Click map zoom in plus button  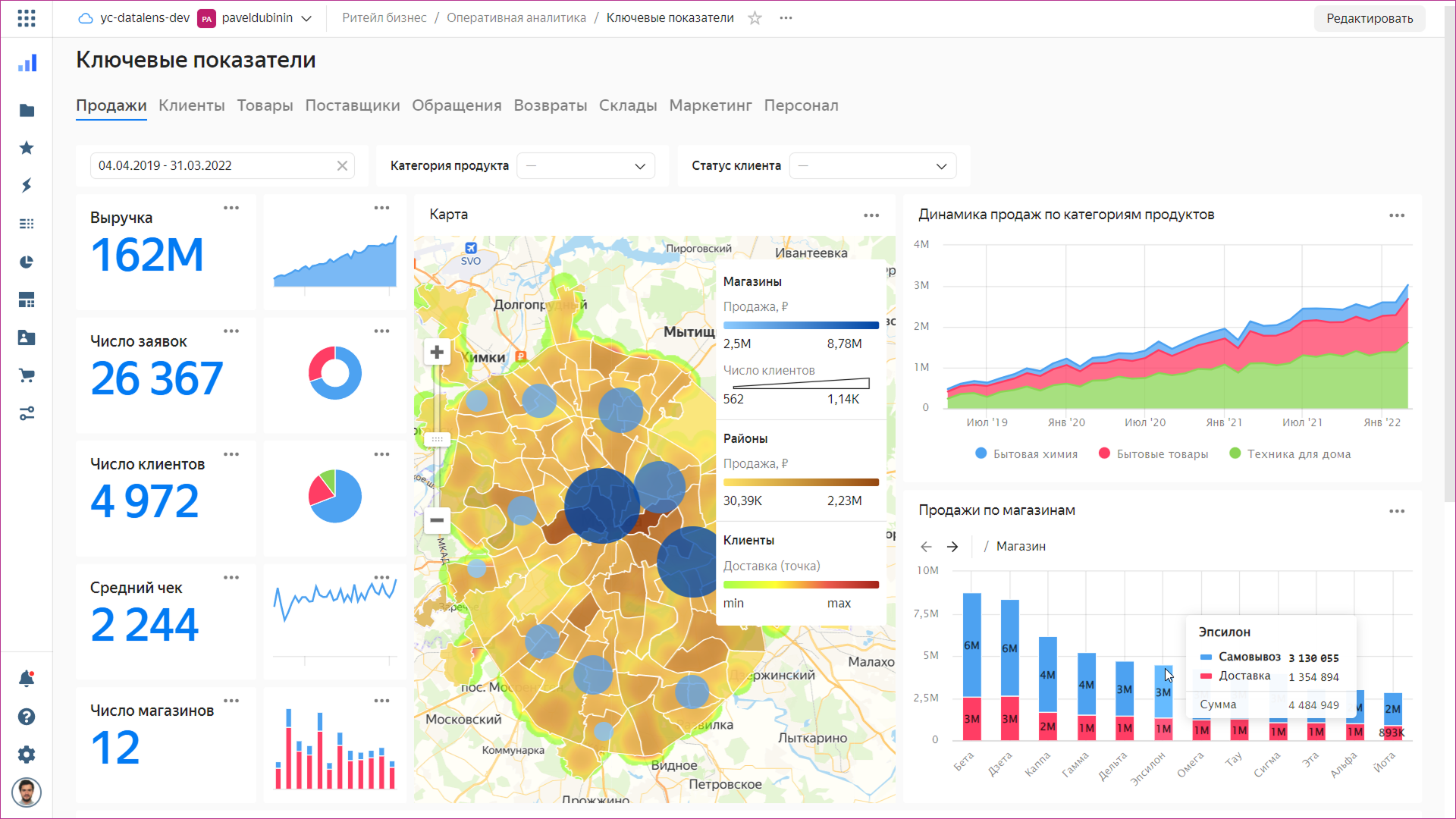point(437,352)
